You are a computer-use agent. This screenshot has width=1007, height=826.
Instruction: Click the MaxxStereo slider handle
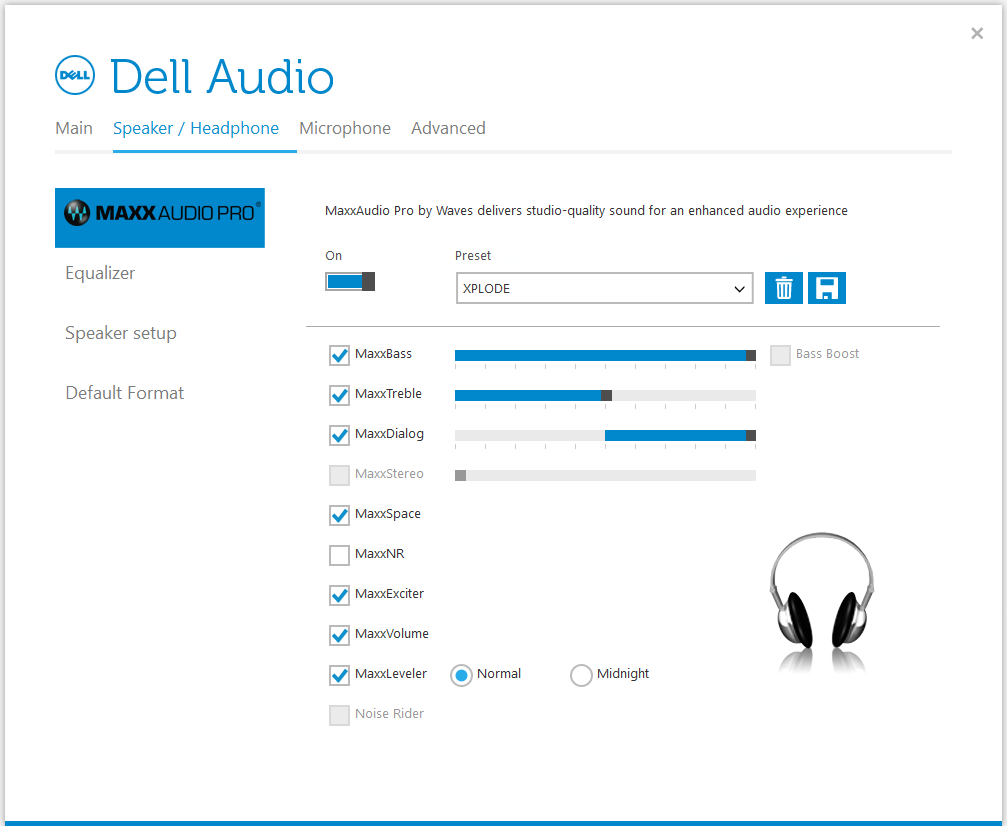point(460,475)
